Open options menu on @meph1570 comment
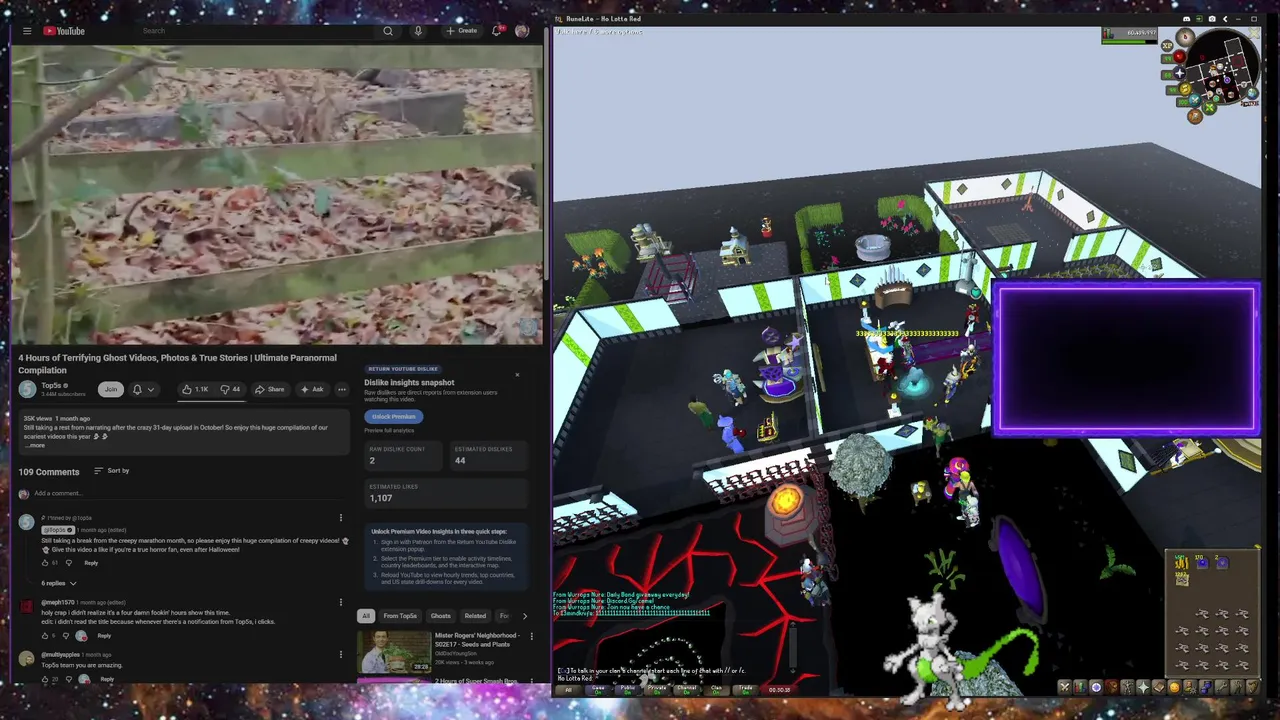 (341, 602)
